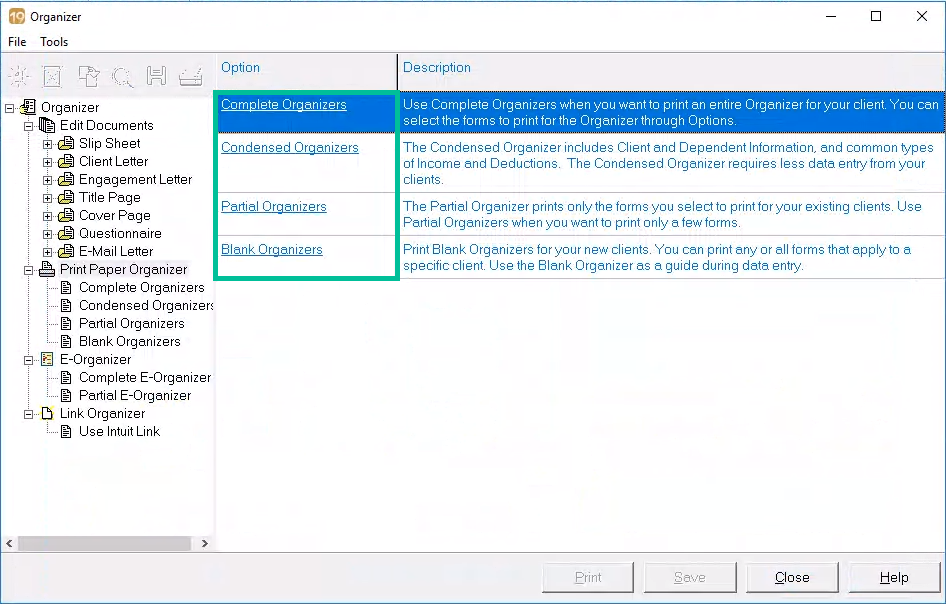Collapse the root Organizer tree node
Viewport: 946px width, 604px height.
(9, 108)
